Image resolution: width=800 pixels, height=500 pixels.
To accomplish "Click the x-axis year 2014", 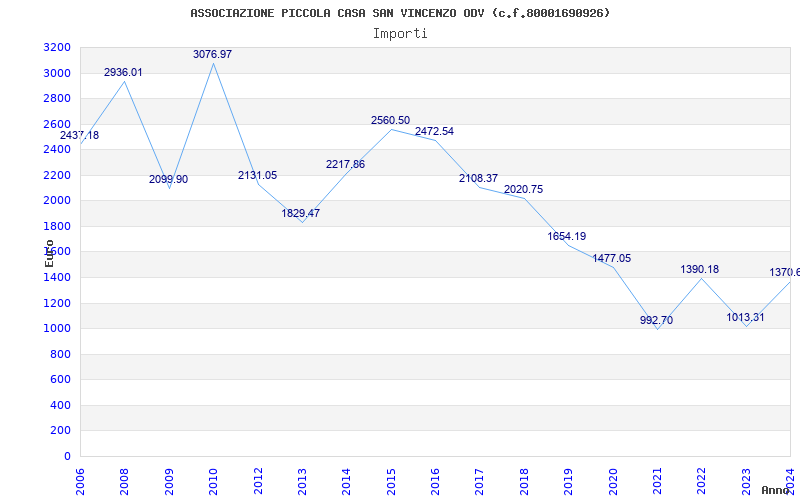I will (346, 481).
